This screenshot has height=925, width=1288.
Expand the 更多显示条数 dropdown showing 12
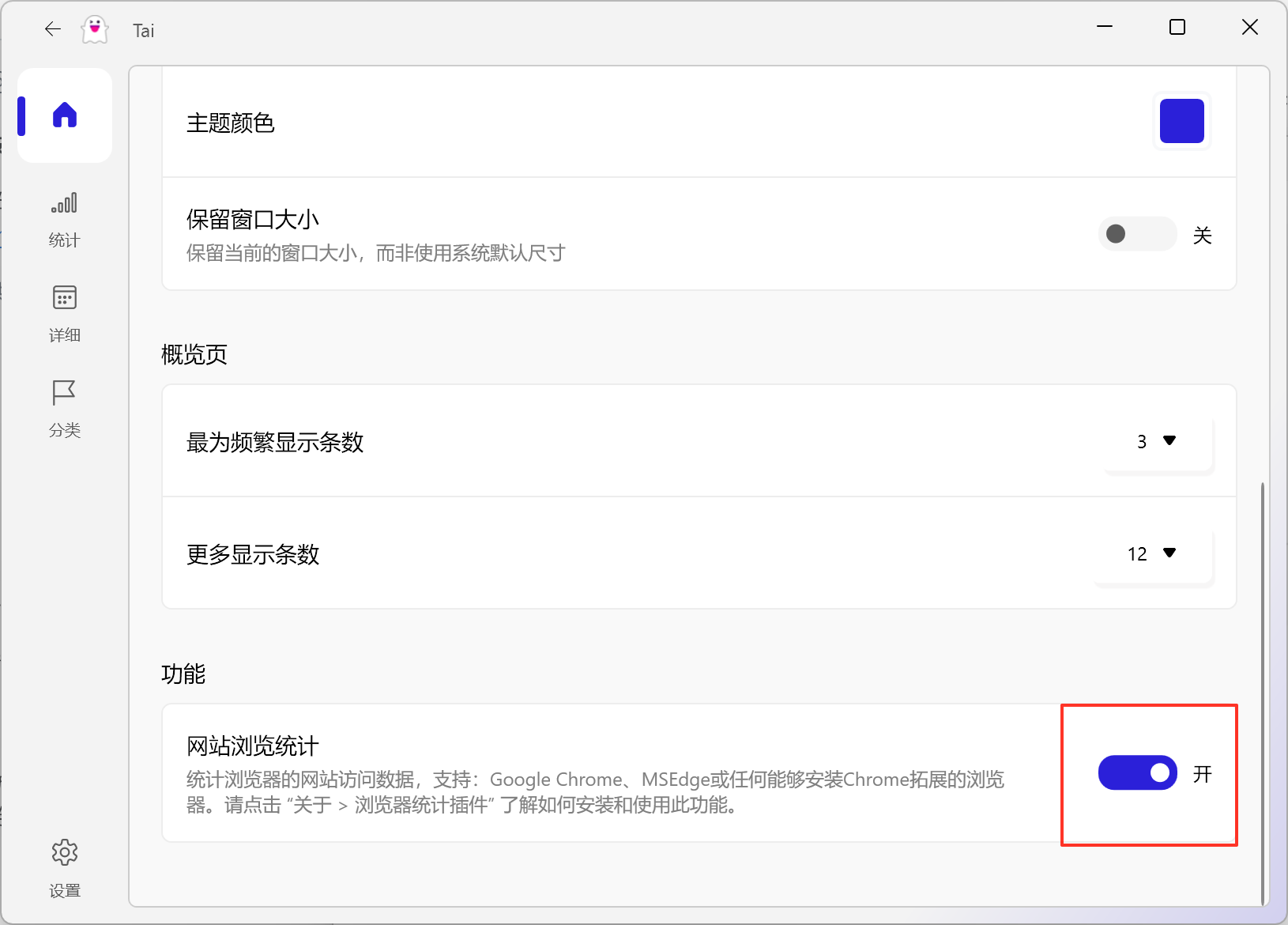click(x=1153, y=554)
